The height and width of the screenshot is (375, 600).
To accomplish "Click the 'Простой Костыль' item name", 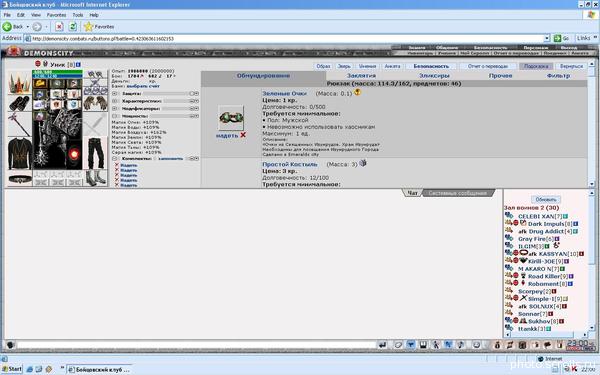I will (x=290, y=164).
